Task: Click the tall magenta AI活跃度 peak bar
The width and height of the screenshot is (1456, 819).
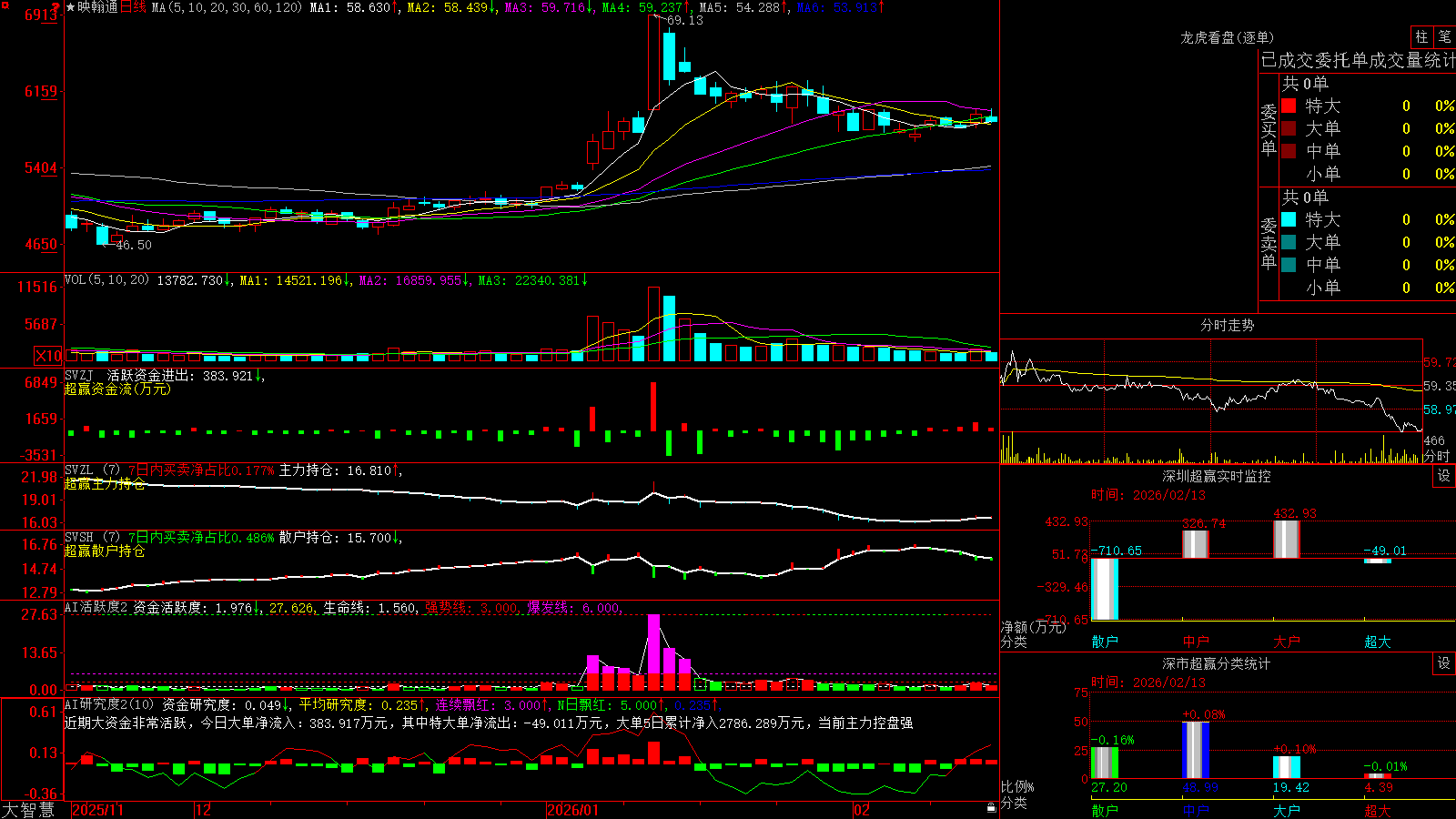Action: [x=653, y=643]
